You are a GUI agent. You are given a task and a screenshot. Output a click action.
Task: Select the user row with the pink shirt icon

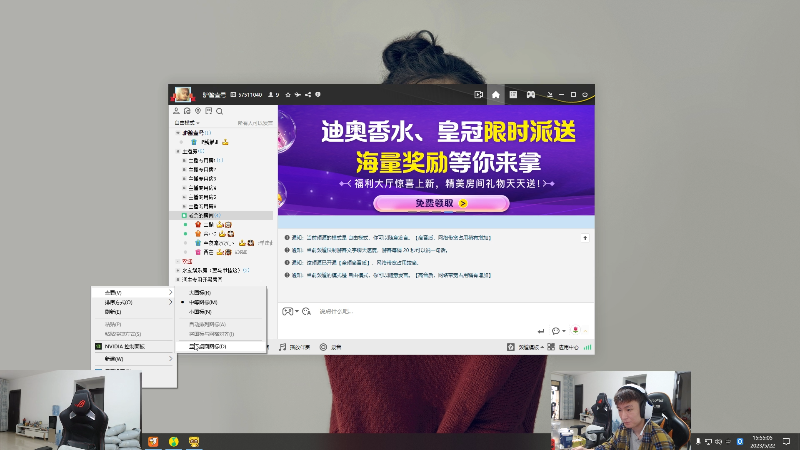[x=221, y=252]
